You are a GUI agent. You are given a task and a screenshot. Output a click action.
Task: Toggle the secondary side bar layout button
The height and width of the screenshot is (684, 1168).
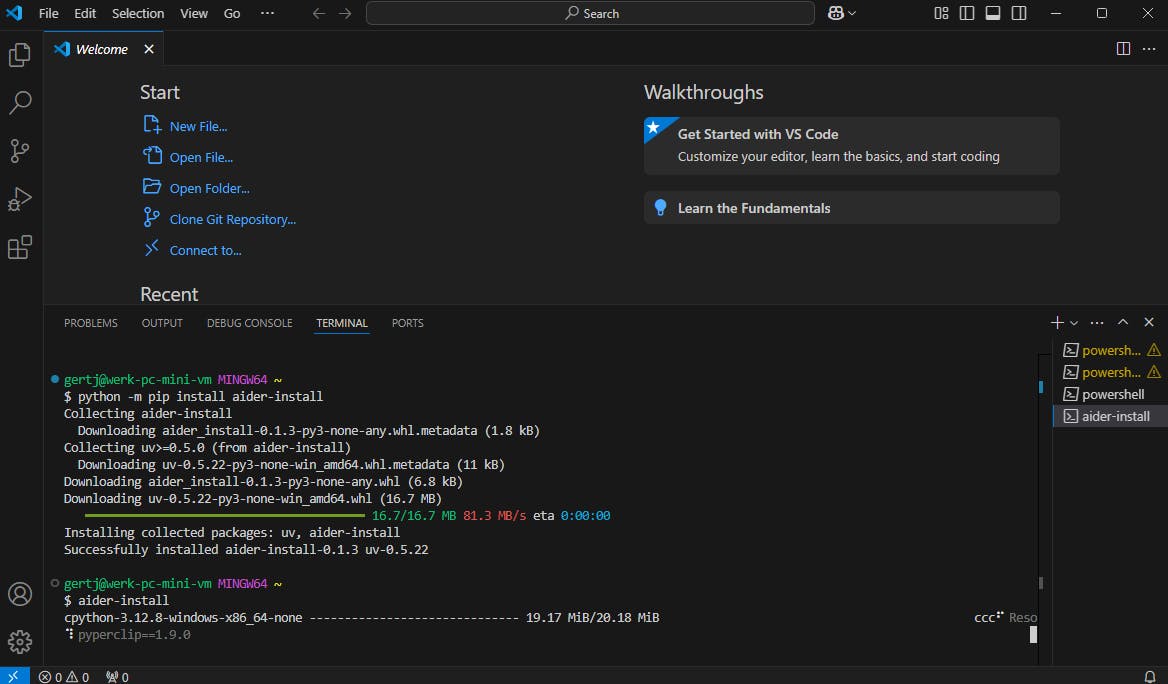(x=1019, y=13)
